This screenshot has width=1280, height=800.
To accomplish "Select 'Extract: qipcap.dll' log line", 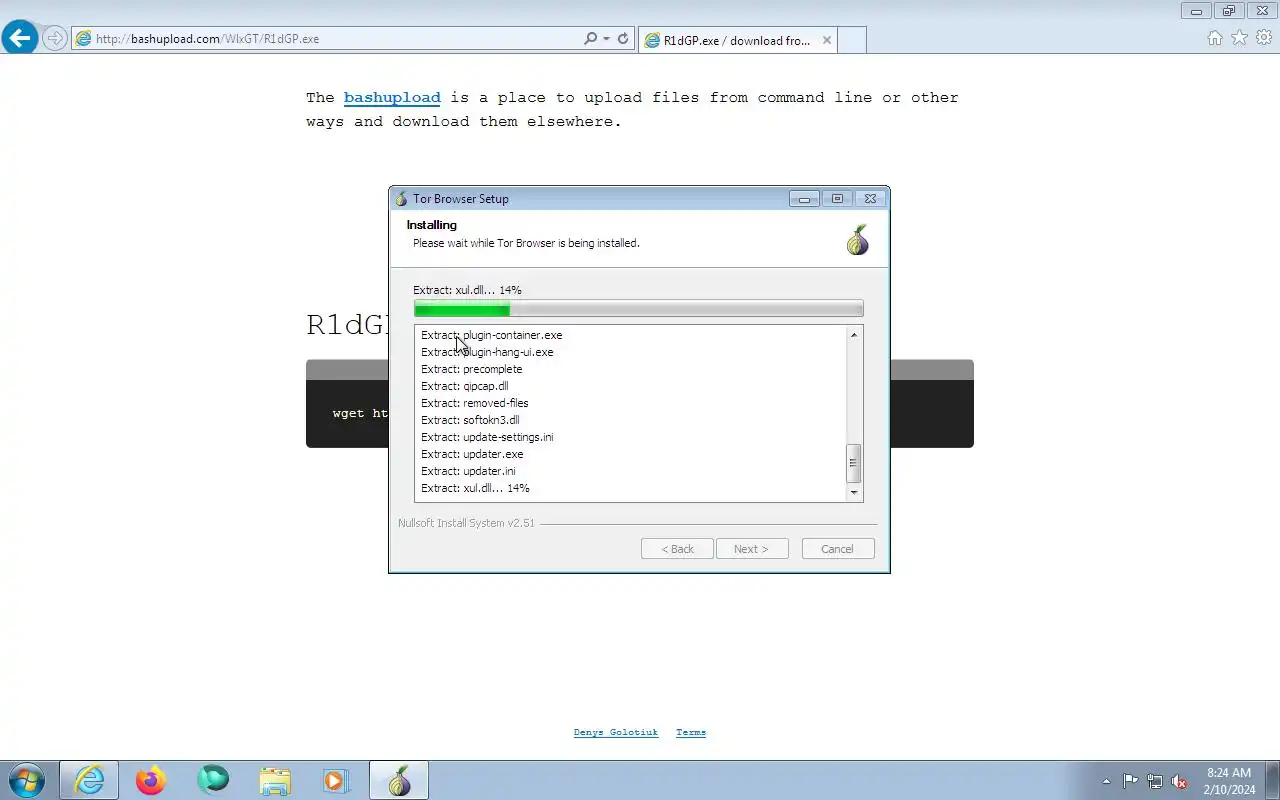I will (465, 386).
